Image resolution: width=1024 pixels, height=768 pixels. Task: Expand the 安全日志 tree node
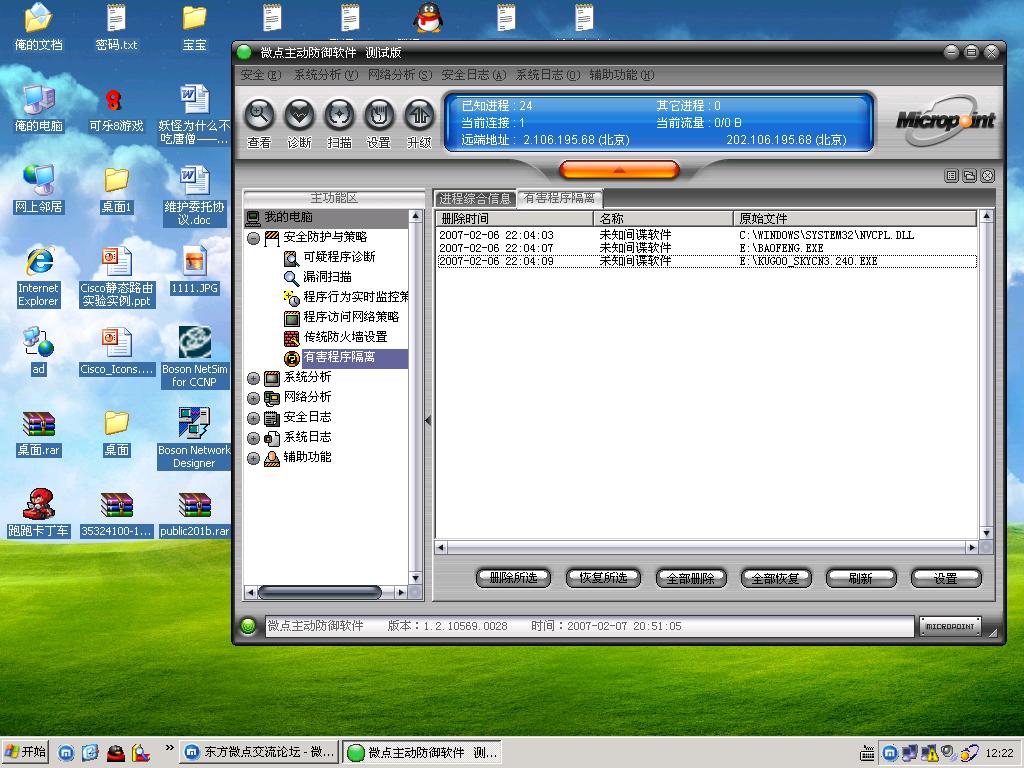click(x=254, y=419)
